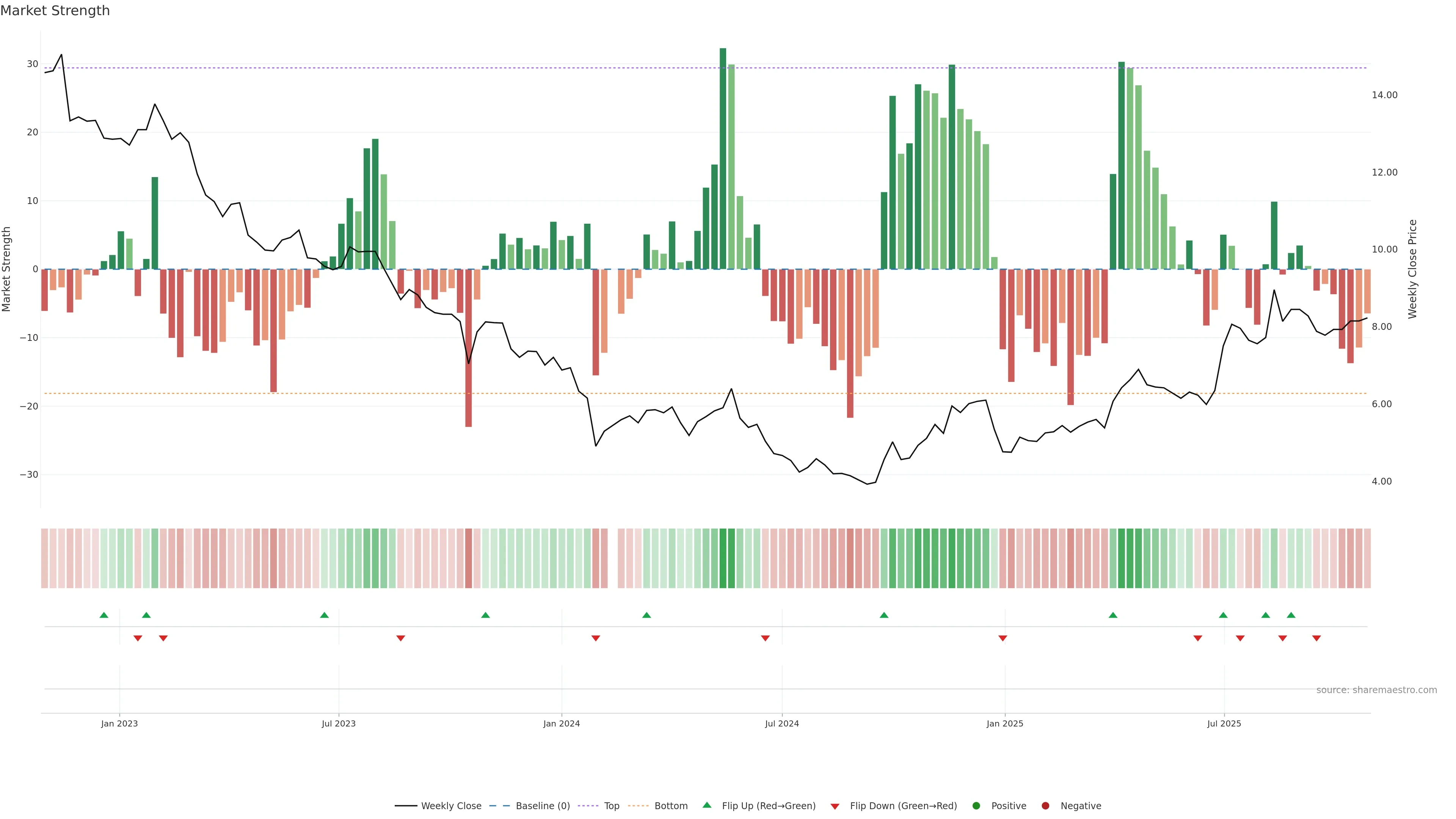Click the Flip Down red triangle legend icon
Viewport: 1456px width, 819px height.
tap(835, 806)
